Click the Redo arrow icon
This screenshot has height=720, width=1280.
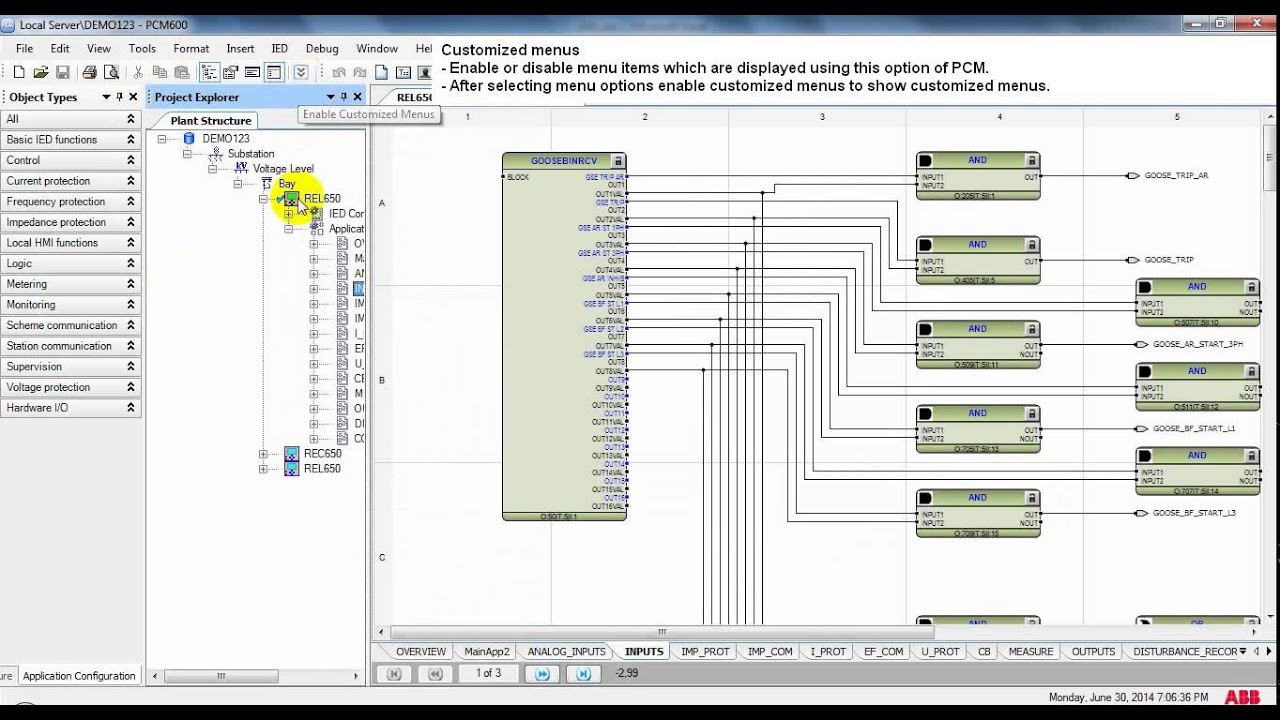[360, 72]
